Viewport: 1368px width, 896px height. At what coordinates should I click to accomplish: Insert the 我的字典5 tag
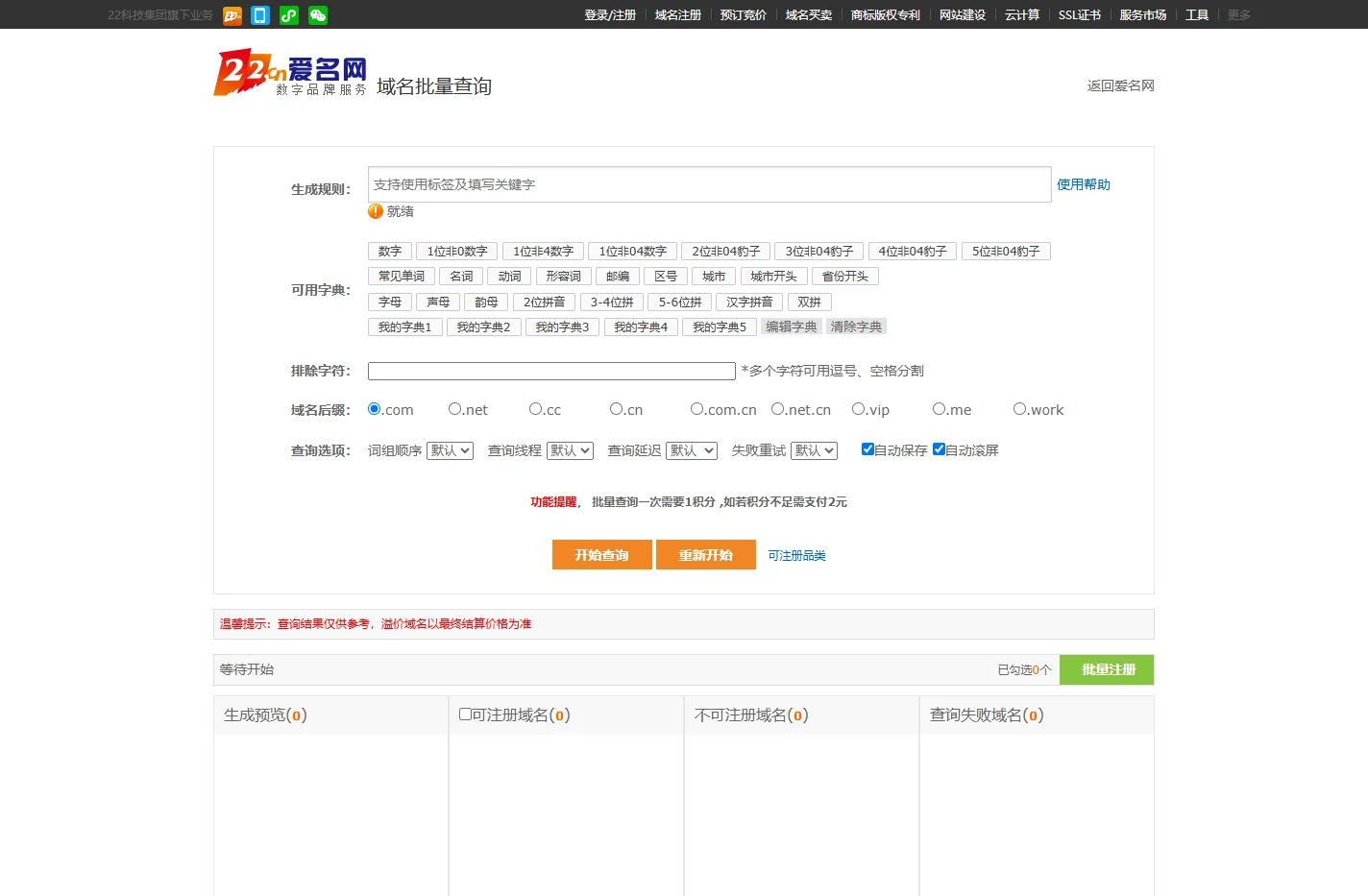coord(720,327)
